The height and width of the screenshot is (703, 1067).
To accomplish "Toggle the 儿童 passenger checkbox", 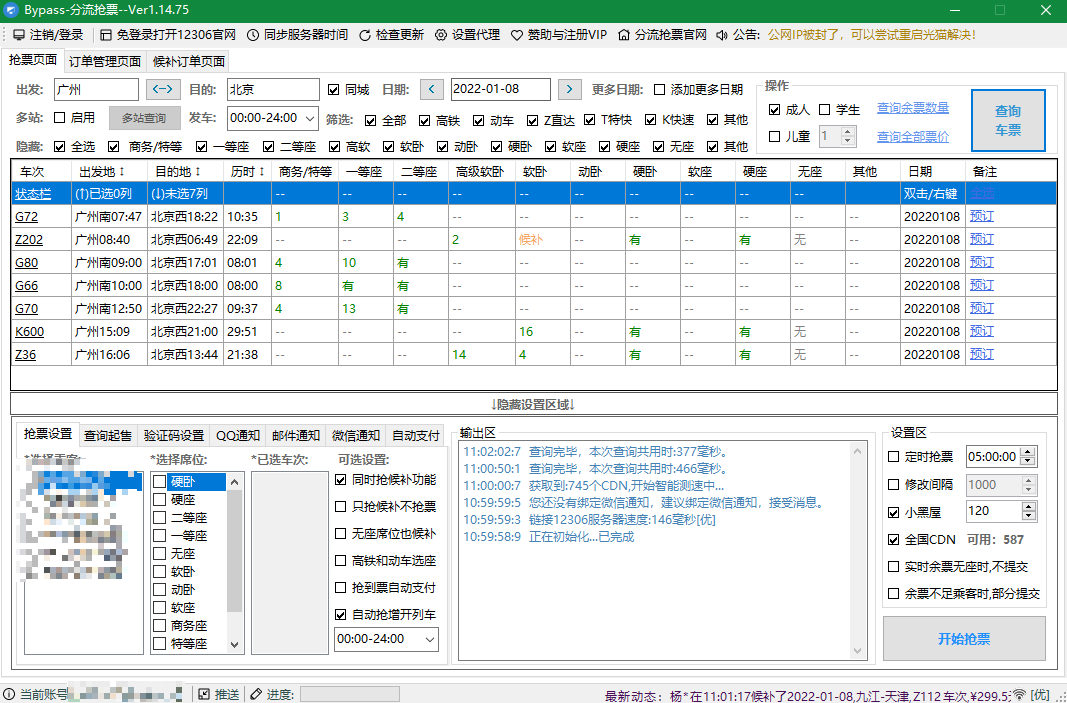I will click(774, 137).
